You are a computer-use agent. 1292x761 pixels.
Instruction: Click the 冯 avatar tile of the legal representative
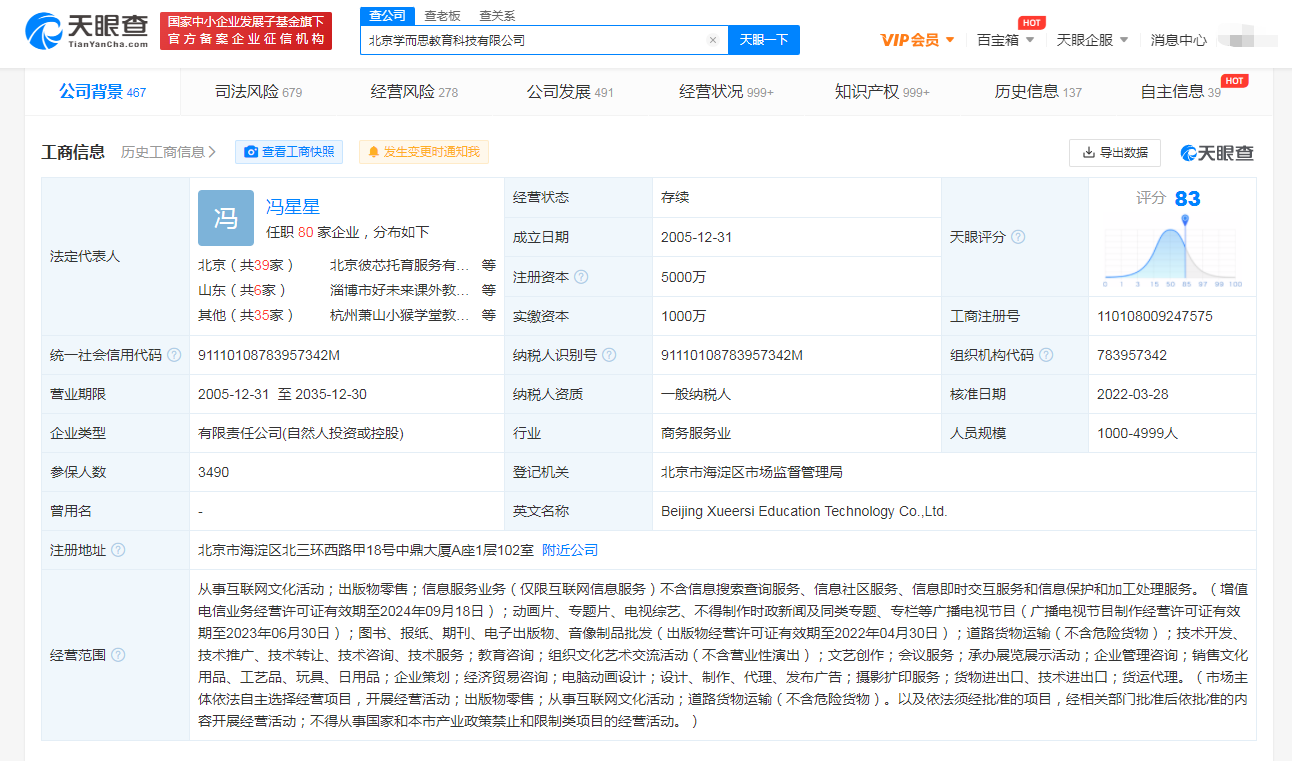(x=226, y=218)
